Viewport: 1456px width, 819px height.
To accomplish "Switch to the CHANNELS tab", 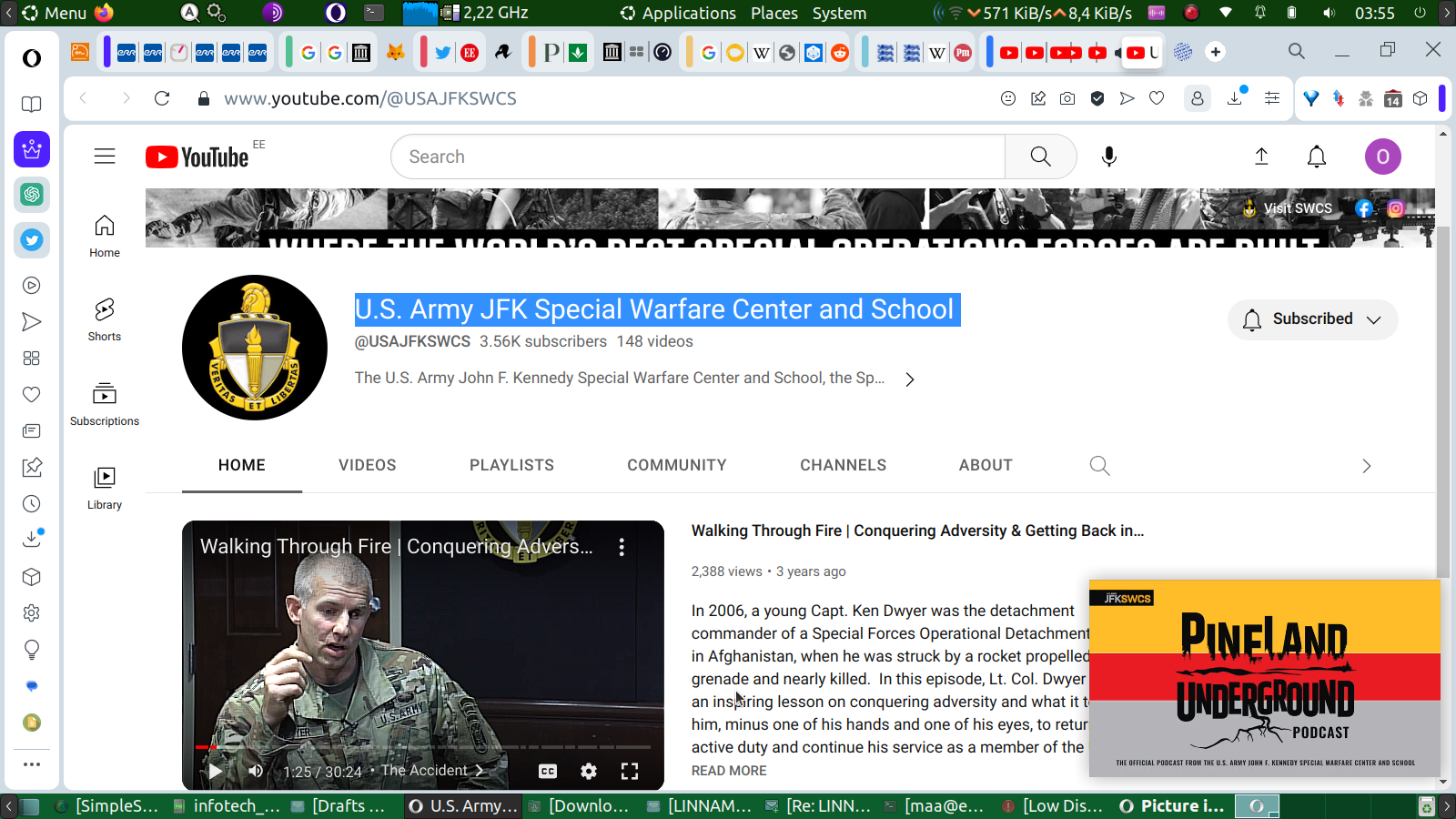I will click(843, 465).
